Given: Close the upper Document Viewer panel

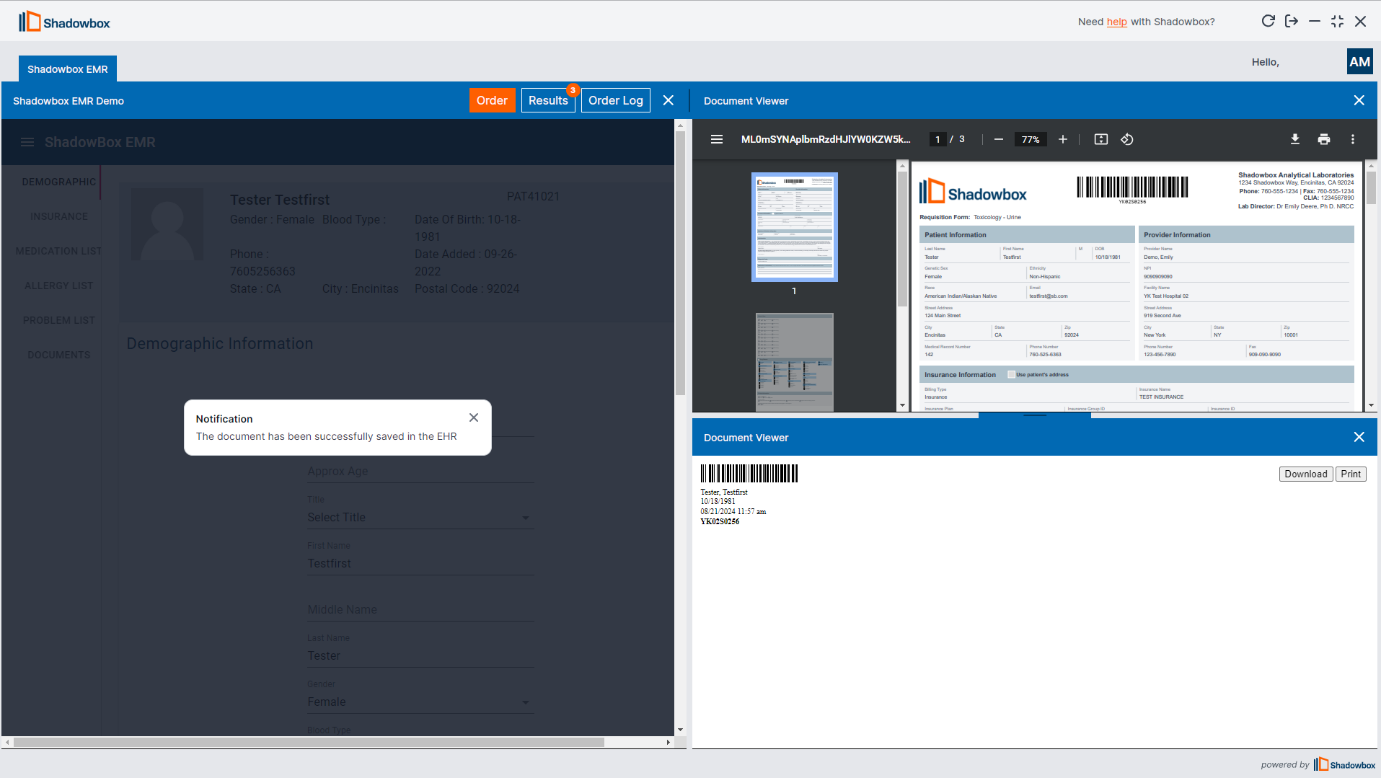Looking at the screenshot, I should point(1359,100).
